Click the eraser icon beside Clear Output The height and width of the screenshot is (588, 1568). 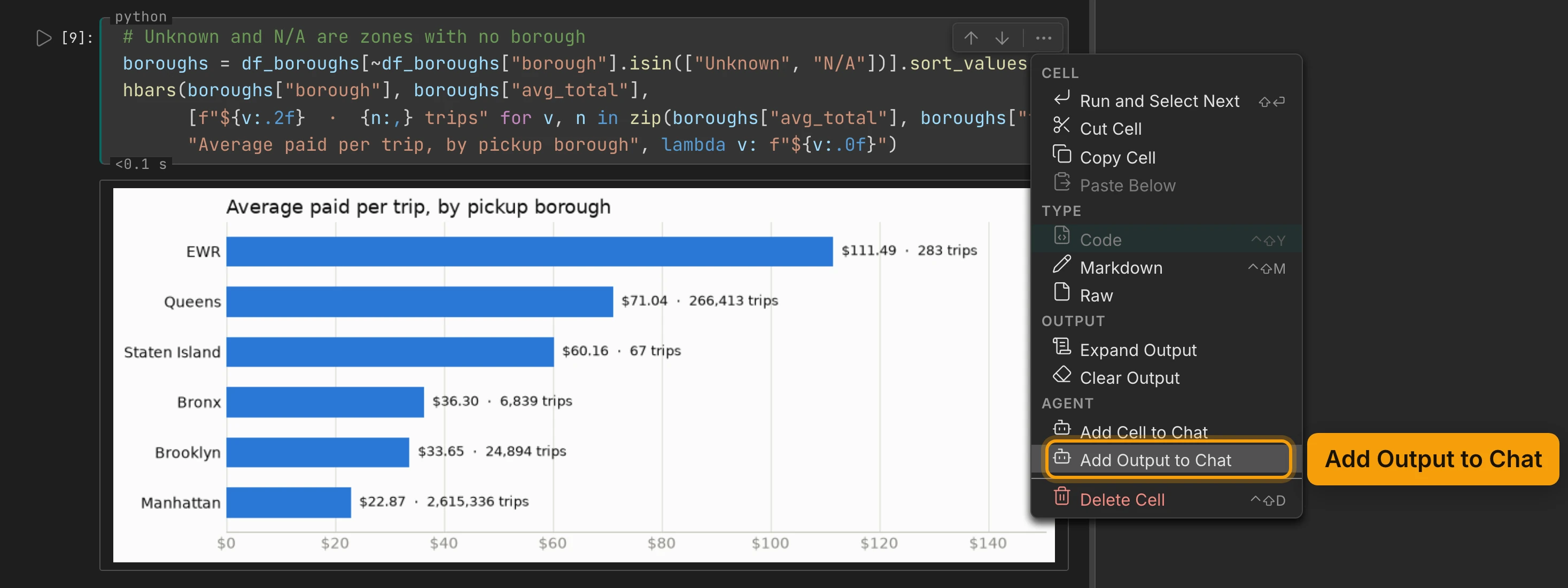tap(1061, 374)
